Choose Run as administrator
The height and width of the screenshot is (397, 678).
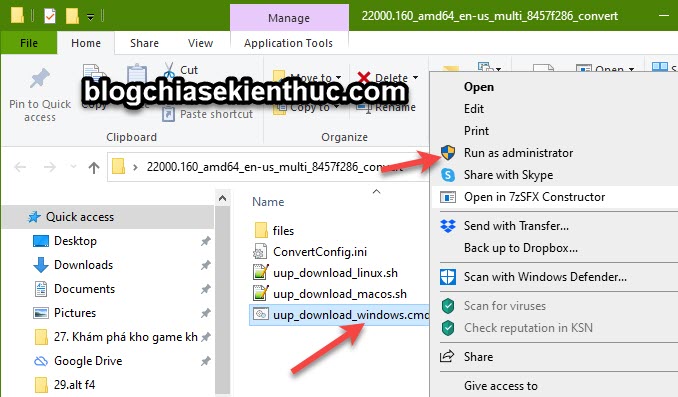[x=518, y=153]
